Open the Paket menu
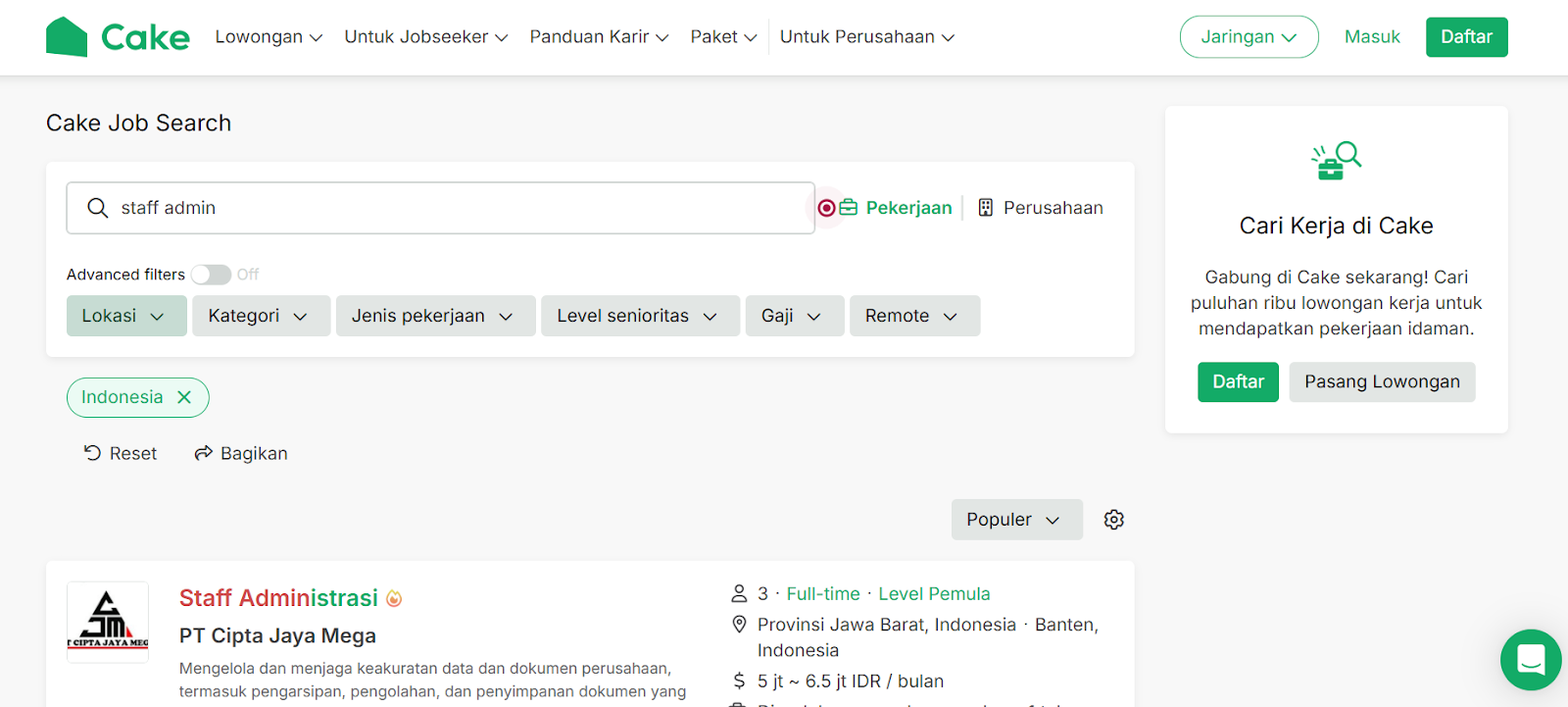This screenshot has height=707, width=1568. (x=723, y=37)
